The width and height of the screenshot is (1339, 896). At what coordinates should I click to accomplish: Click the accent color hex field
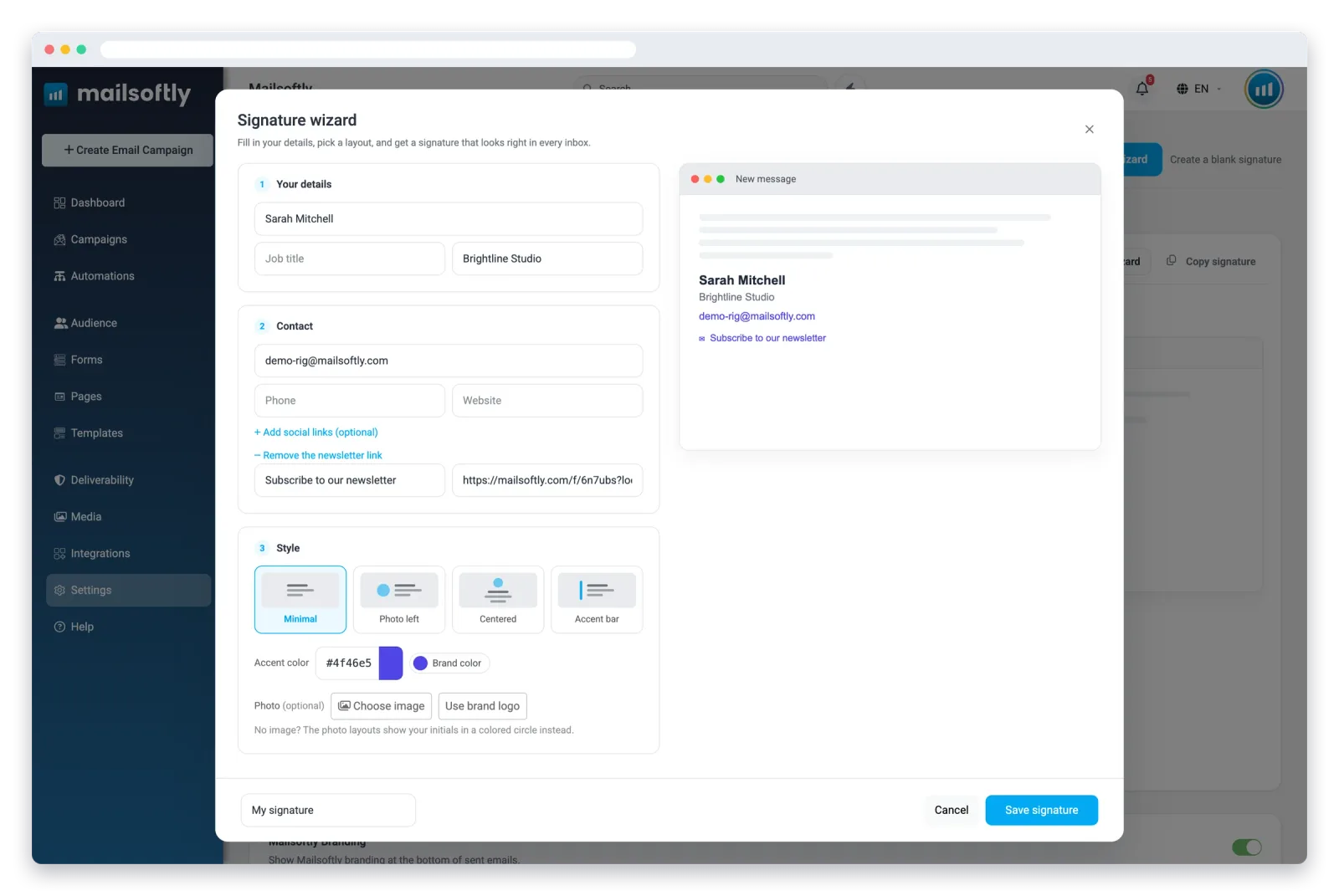click(348, 663)
